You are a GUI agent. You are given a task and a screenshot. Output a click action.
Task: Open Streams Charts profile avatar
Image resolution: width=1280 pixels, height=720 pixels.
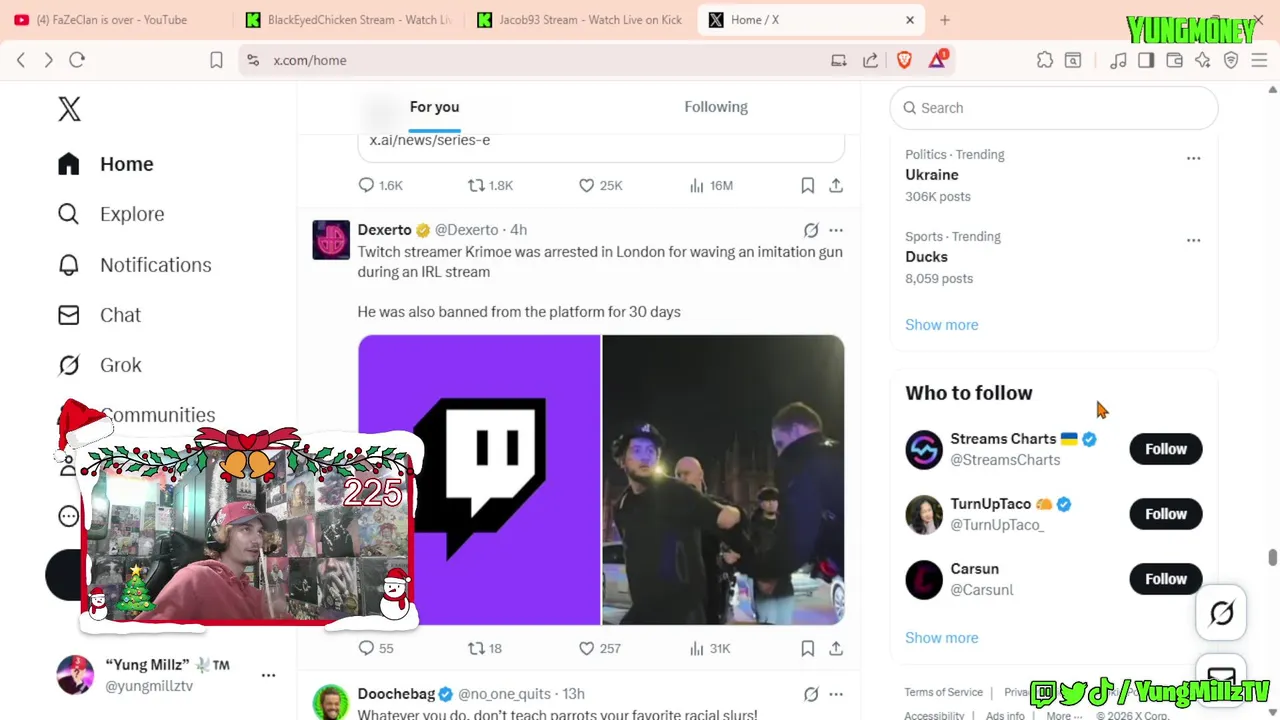tap(924, 450)
